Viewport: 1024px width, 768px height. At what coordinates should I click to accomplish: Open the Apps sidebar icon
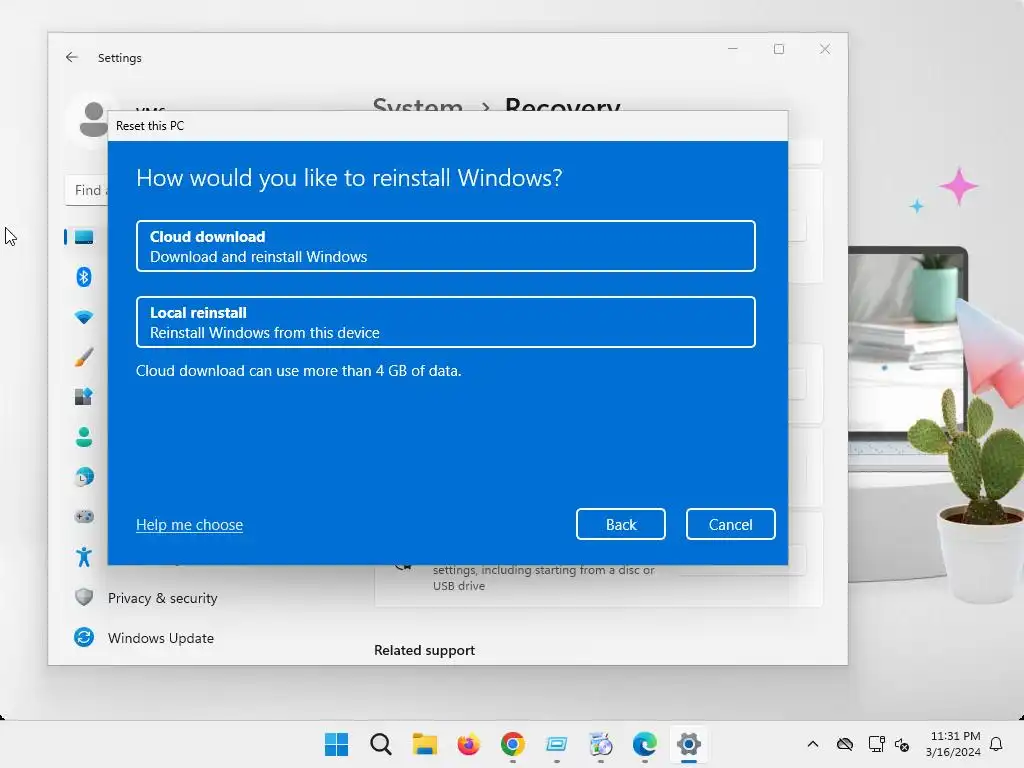[84, 396]
